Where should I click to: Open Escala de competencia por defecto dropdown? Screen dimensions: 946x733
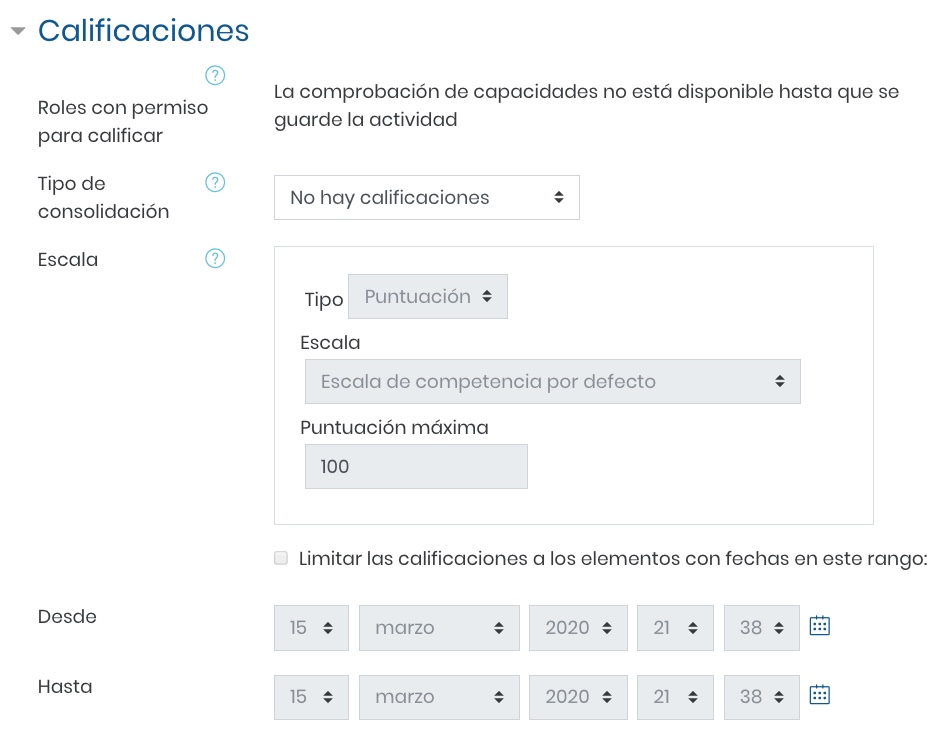tap(553, 381)
